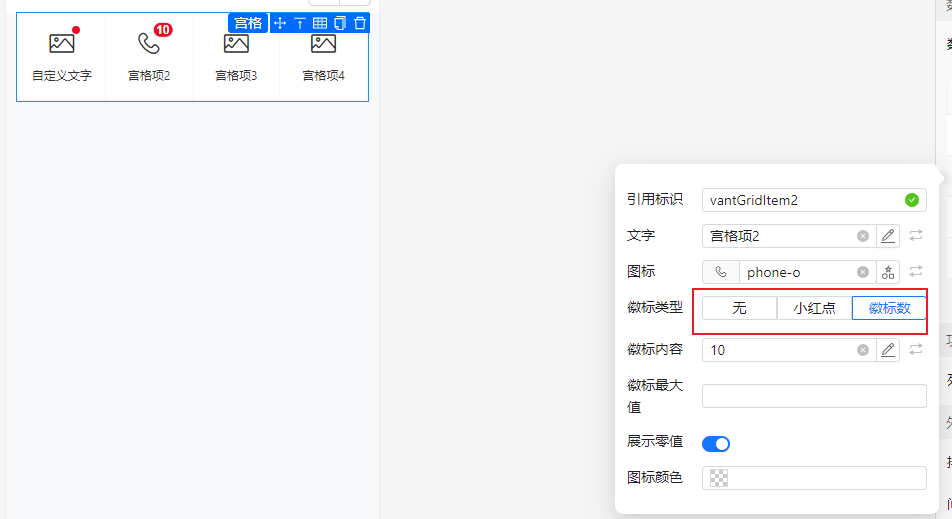952x519 pixels.
Task: Open the edit pencil for 徽标内容
Action: (888, 350)
